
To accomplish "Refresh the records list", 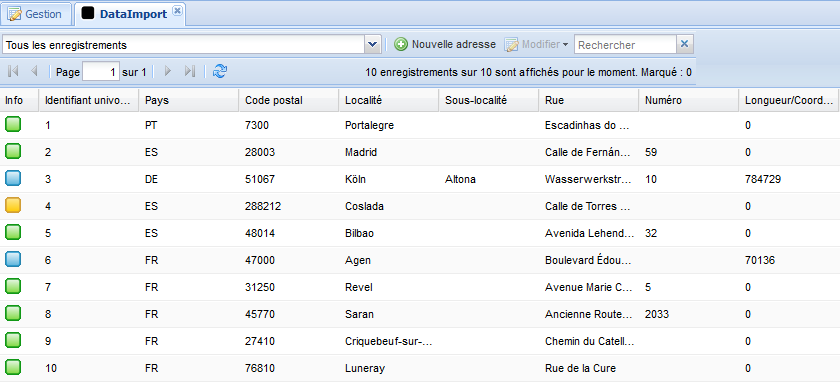I will pyautogui.click(x=220, y=71).
